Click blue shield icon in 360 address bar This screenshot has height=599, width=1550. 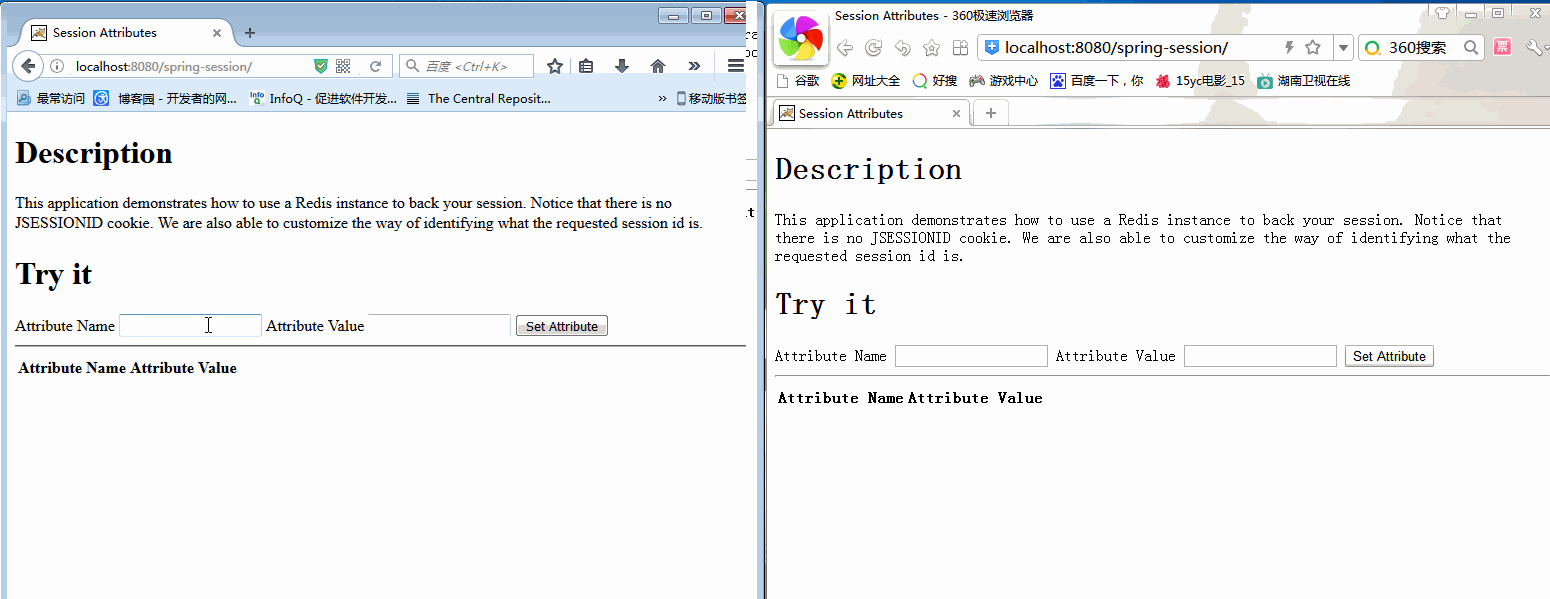pyautogui.click(x=992, y=47)
